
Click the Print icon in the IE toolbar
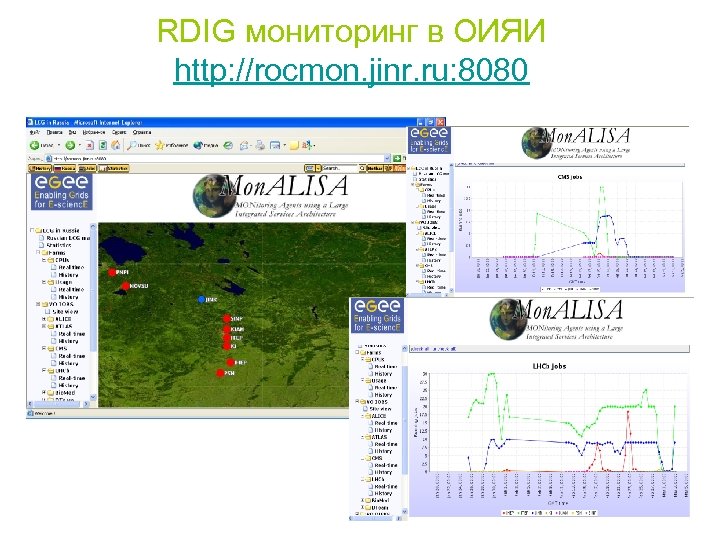[260, 145]
